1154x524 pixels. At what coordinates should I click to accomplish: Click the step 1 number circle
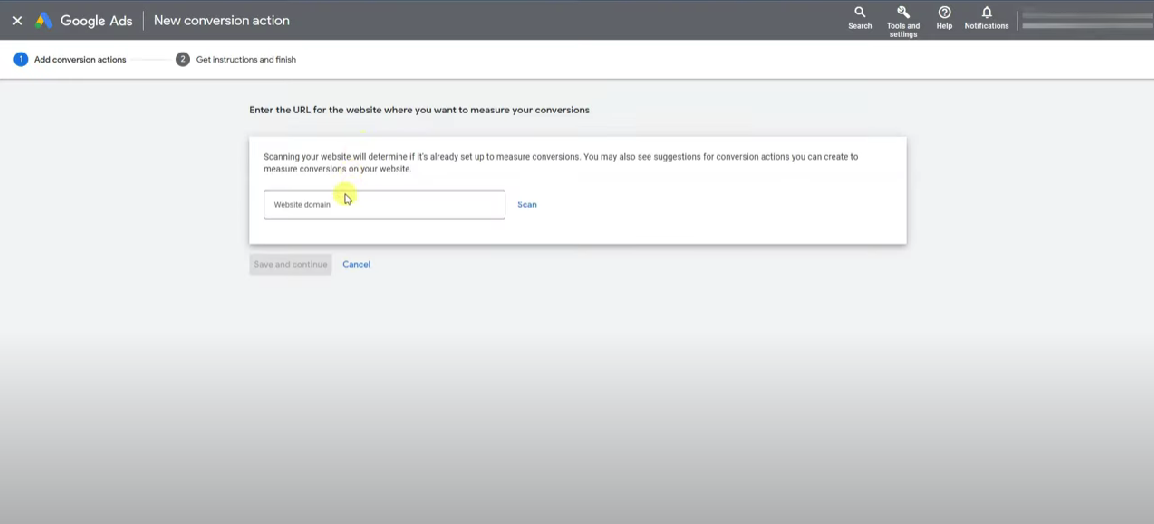(x=20, y=60)
